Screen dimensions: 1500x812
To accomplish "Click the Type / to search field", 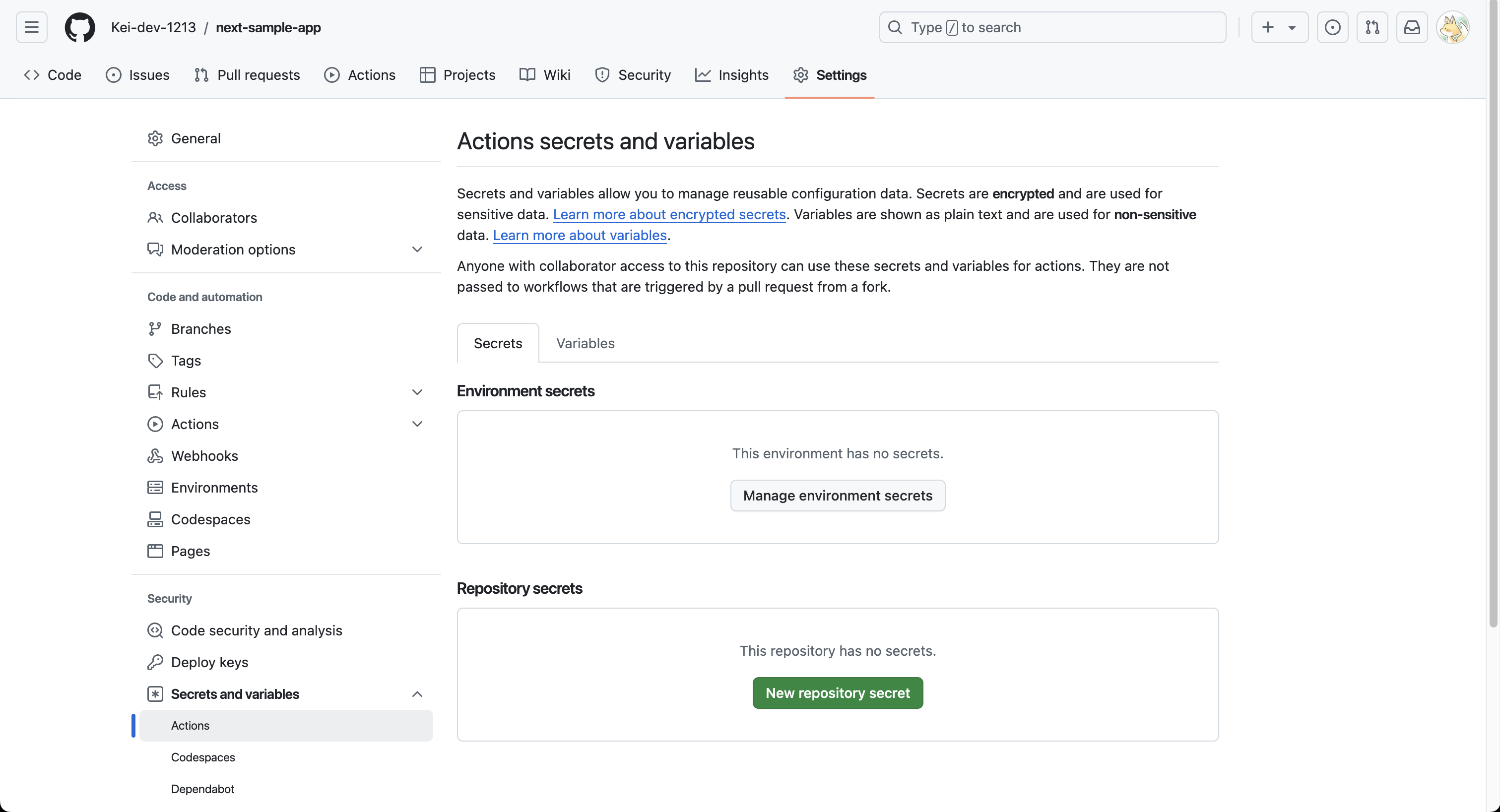I will coord(1052,27).
